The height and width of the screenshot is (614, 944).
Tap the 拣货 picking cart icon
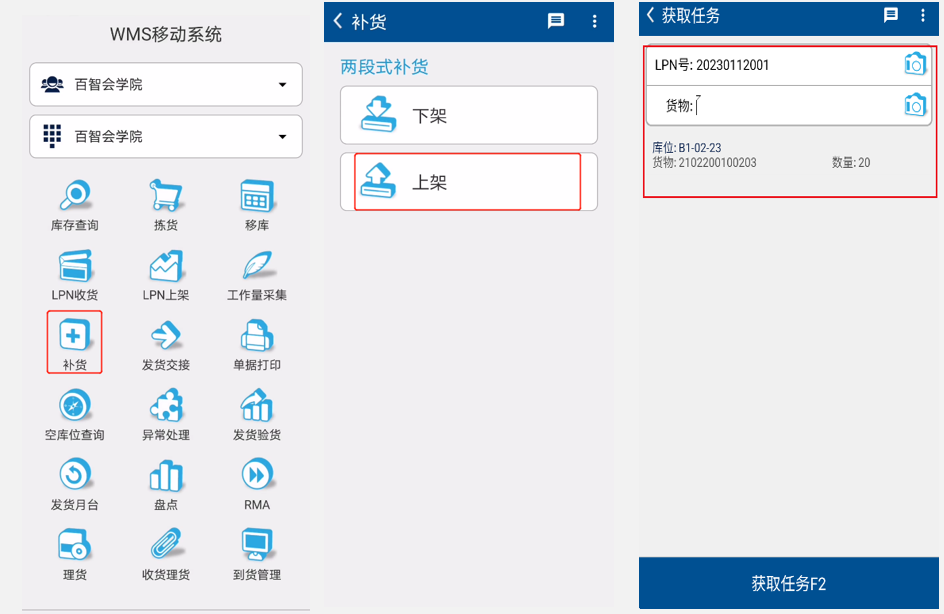[x=165, y=196]
